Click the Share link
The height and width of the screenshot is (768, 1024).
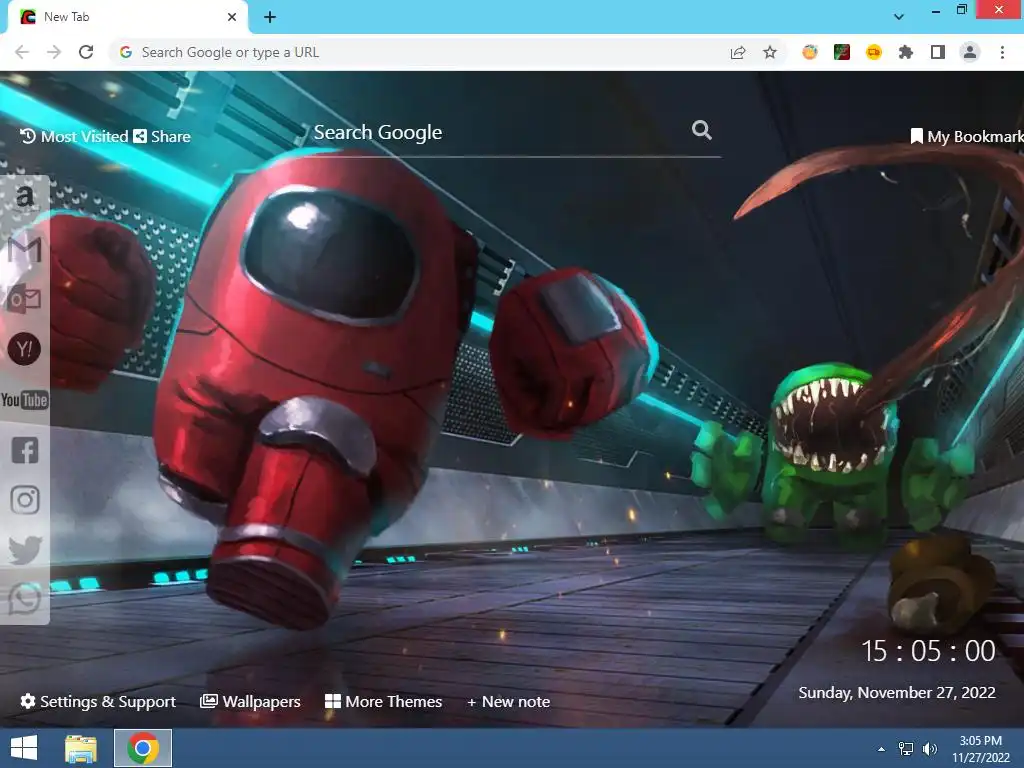(x=162, y=136)
